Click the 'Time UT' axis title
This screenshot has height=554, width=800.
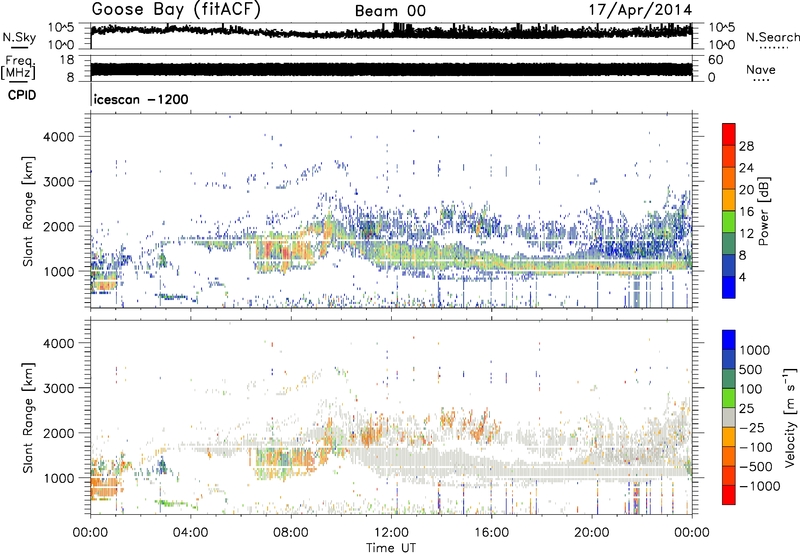(x=391, y=548)
